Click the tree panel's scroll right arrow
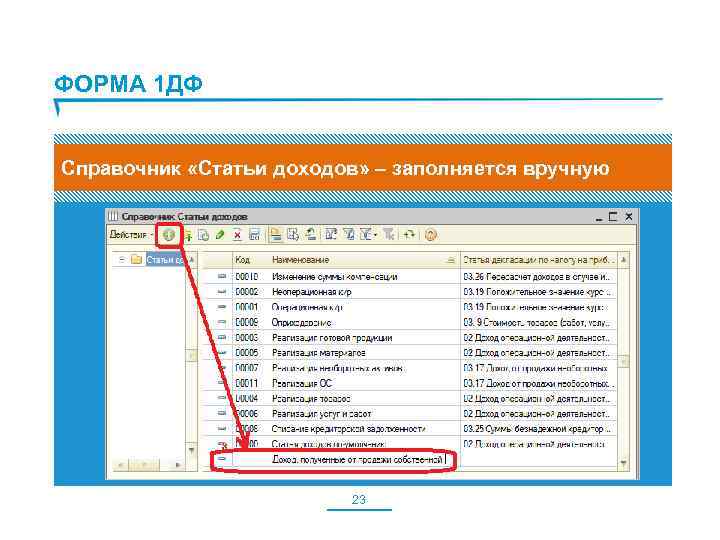 178,465
